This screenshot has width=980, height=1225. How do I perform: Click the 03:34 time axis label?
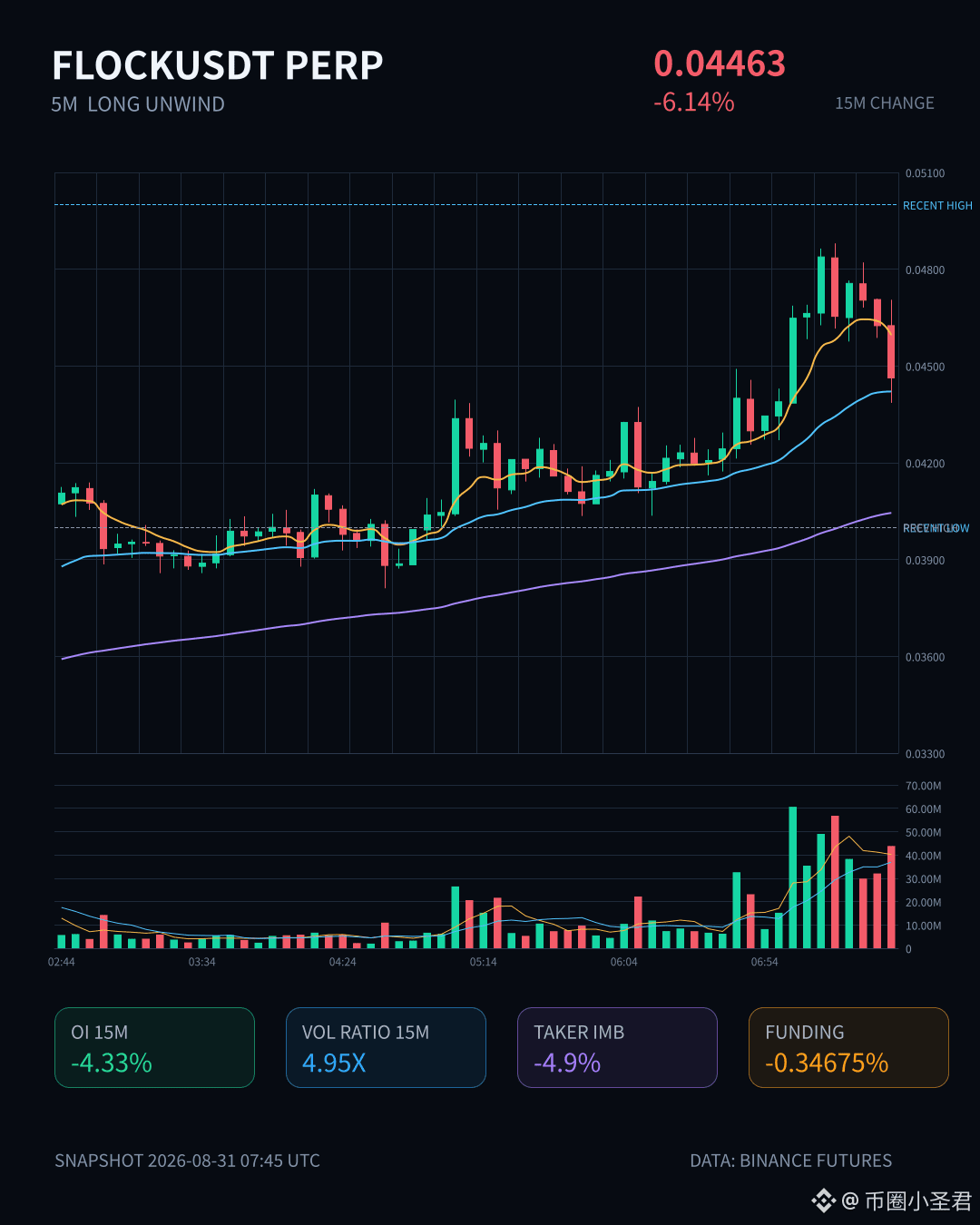pyautogui.click(x=202, y=962)
